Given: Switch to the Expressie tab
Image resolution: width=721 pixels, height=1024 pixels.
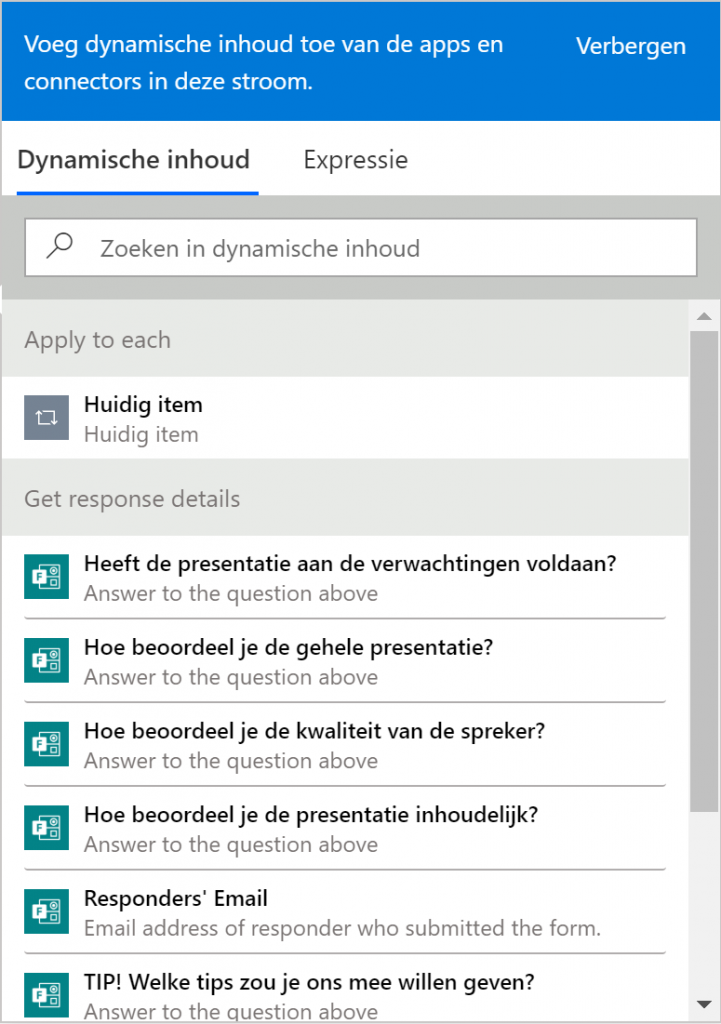Looking at the screenshot, I should tap(355, 160).
